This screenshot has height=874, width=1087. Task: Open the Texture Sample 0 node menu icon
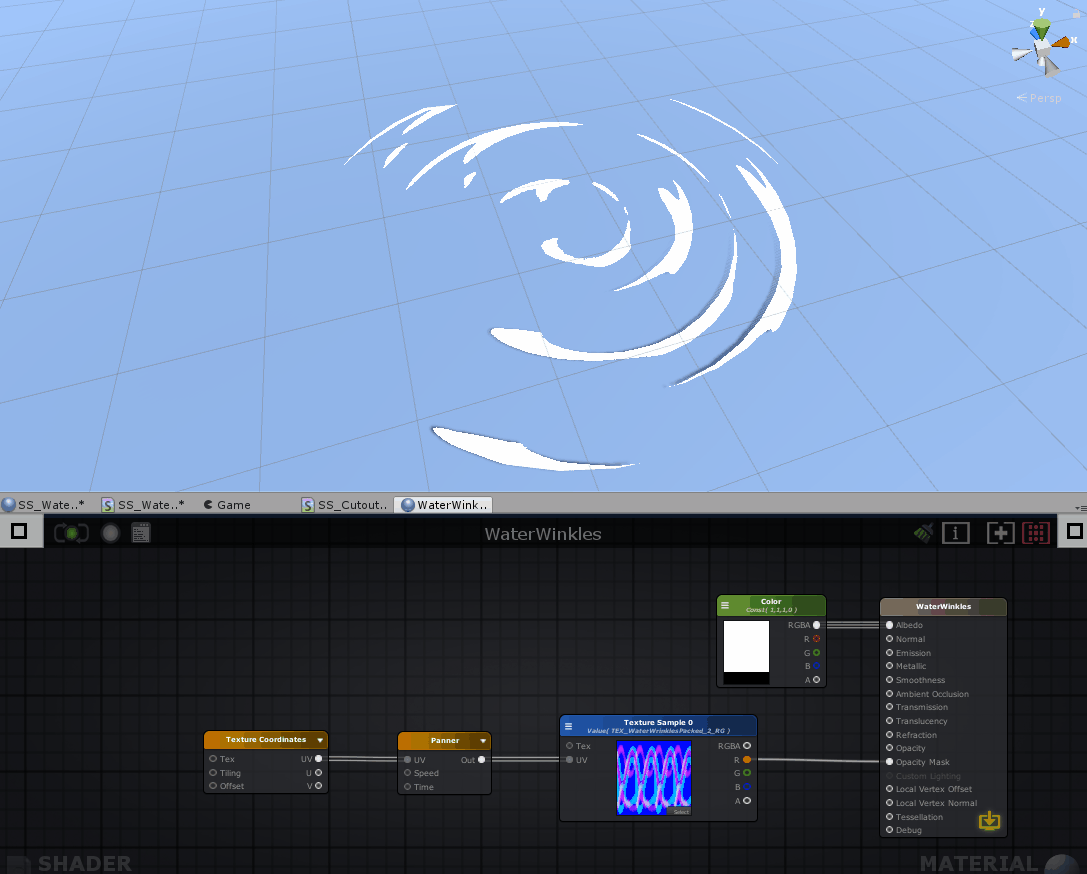coord(569,726)
